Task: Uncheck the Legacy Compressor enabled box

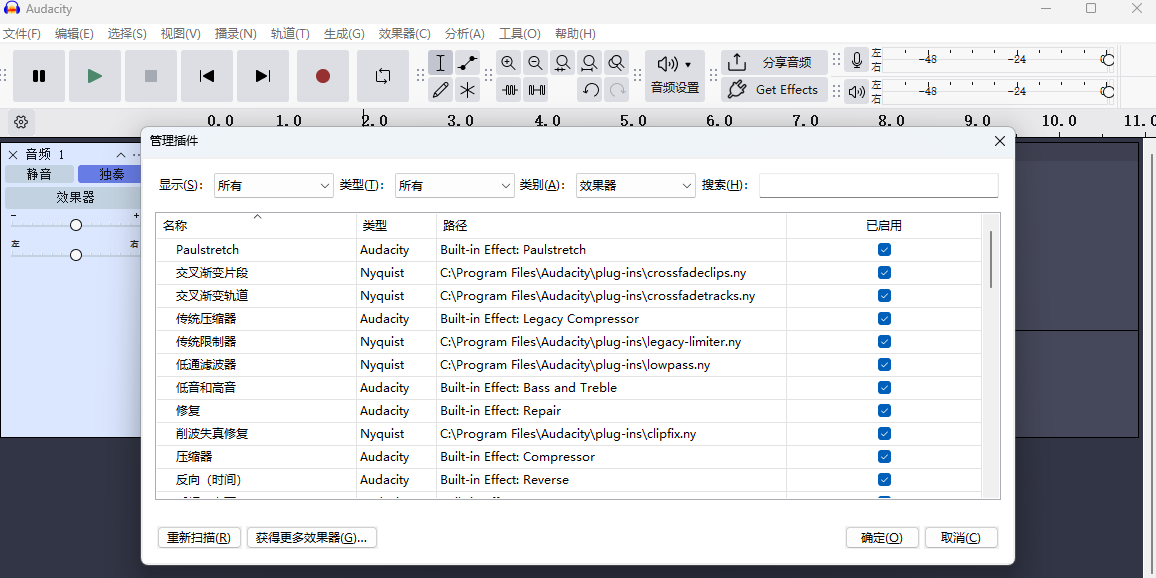Action: (884, 319)
